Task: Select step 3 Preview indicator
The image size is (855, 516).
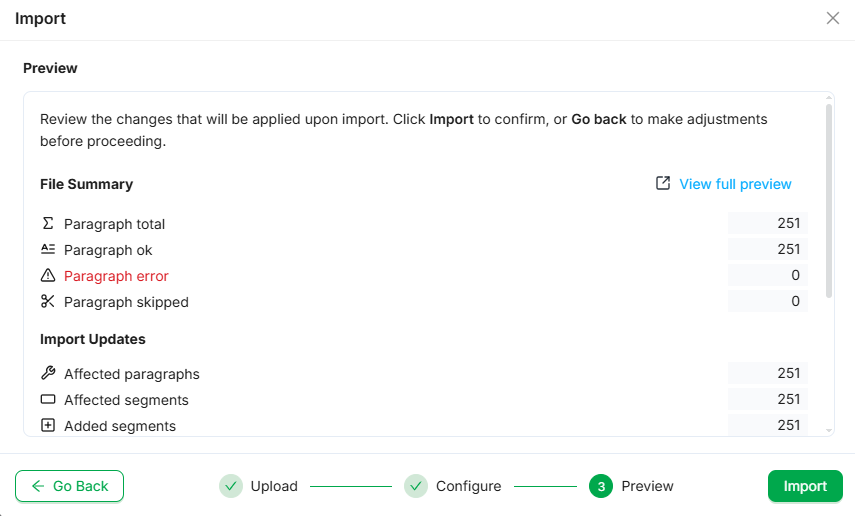Action: tap(601, 486)
